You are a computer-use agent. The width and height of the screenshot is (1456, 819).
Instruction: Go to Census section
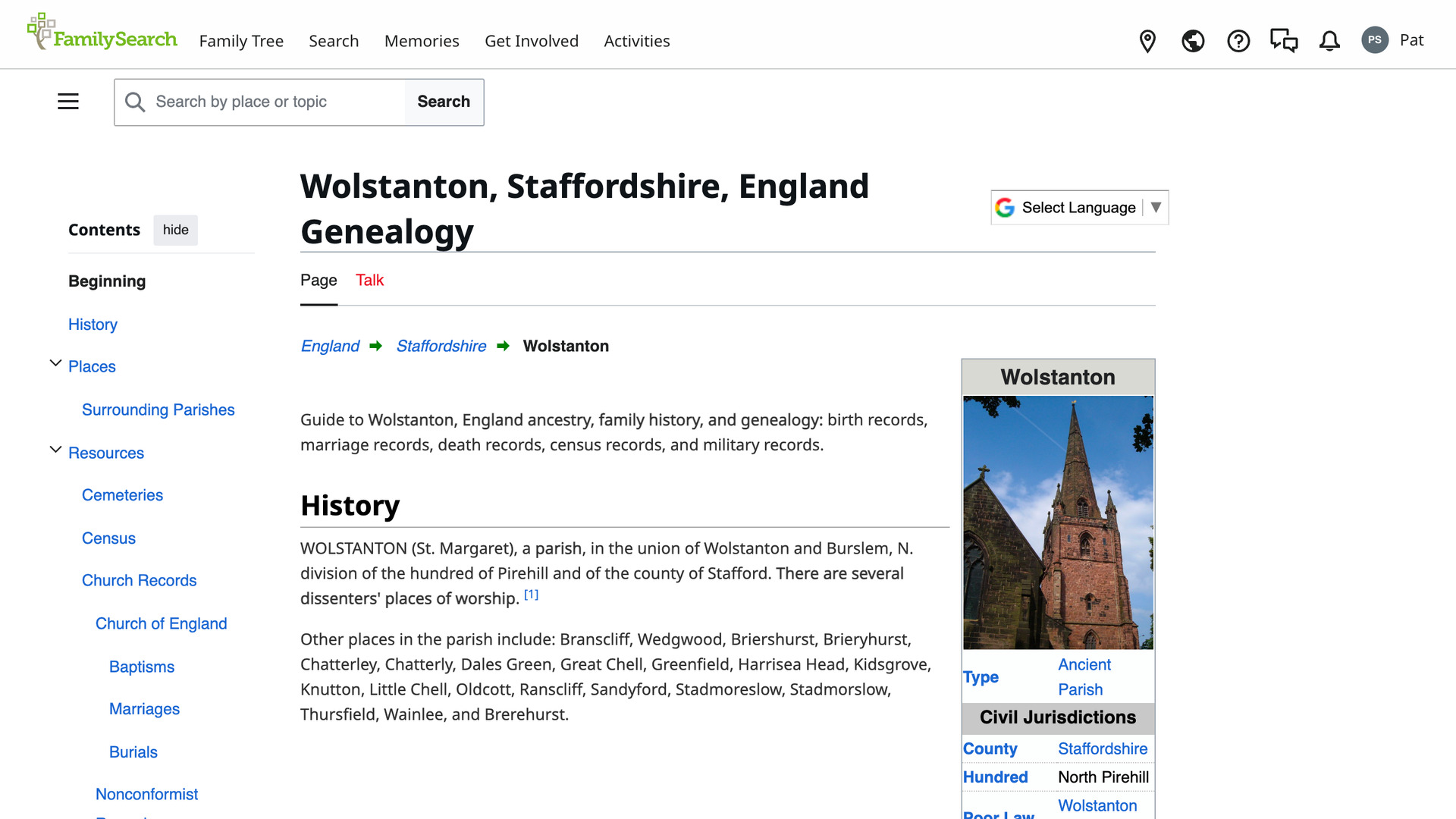(x=108, y=538)
